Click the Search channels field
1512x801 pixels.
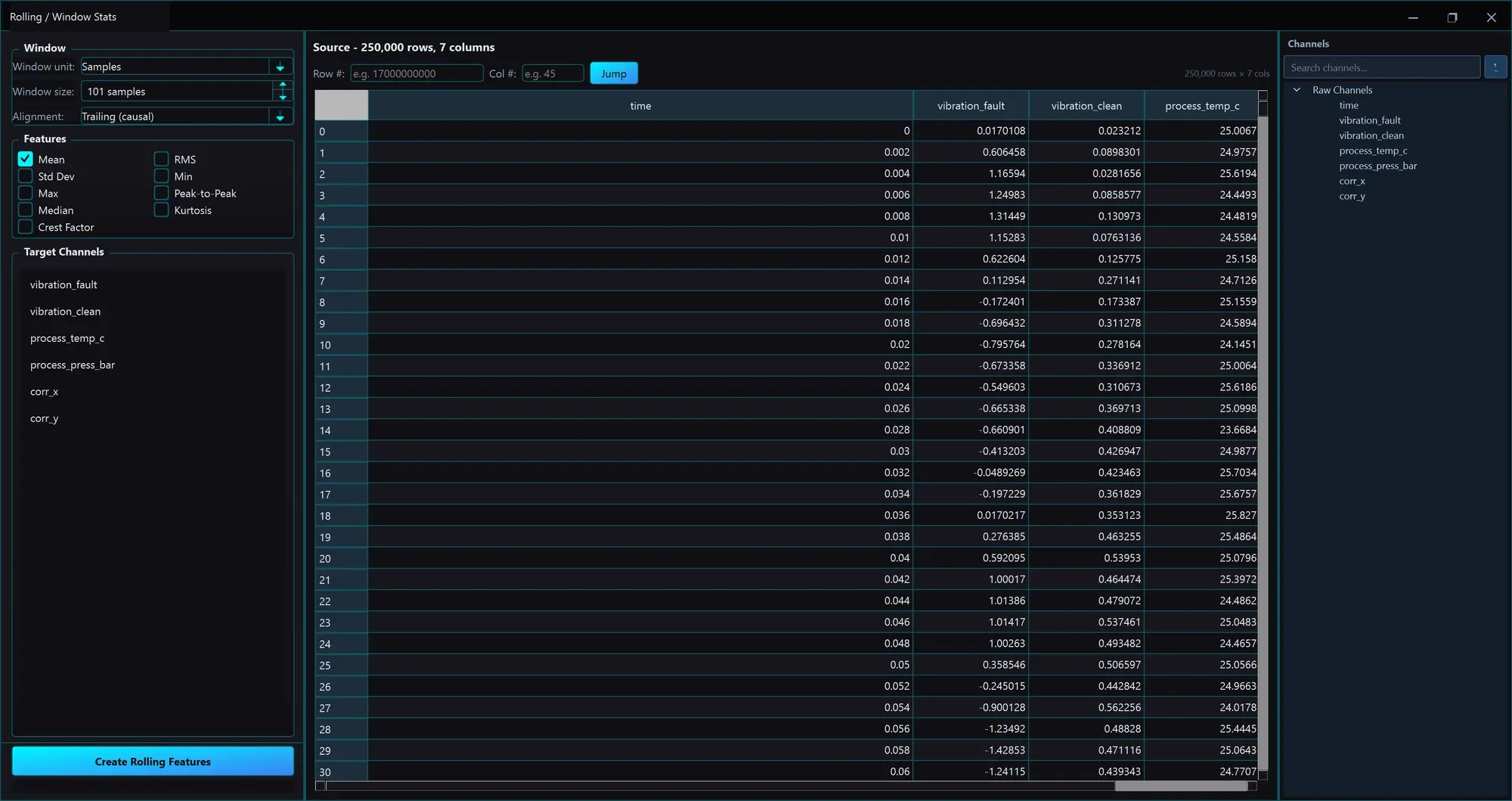pos(1382,67)
